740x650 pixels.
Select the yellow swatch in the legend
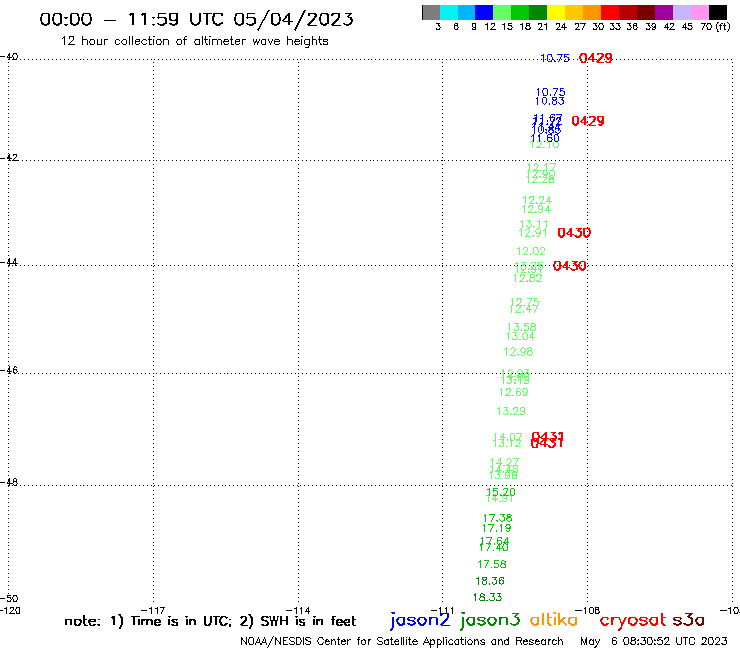pyautogui.click(x=555, y=12)
